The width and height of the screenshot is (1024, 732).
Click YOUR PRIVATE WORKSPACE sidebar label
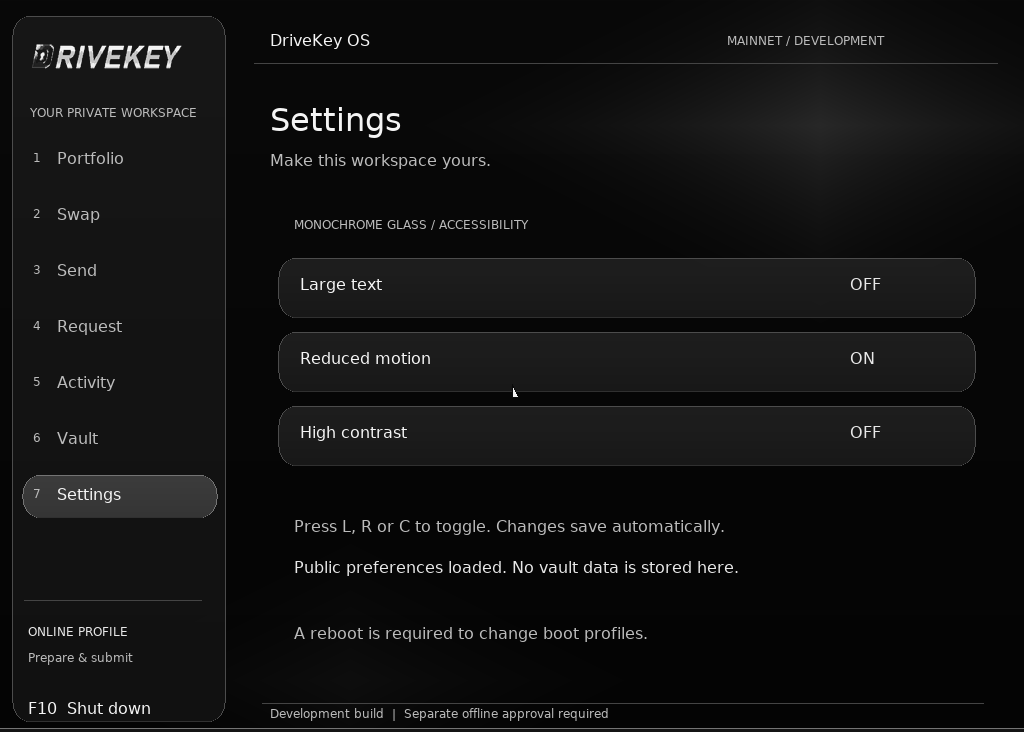[113, 112]
